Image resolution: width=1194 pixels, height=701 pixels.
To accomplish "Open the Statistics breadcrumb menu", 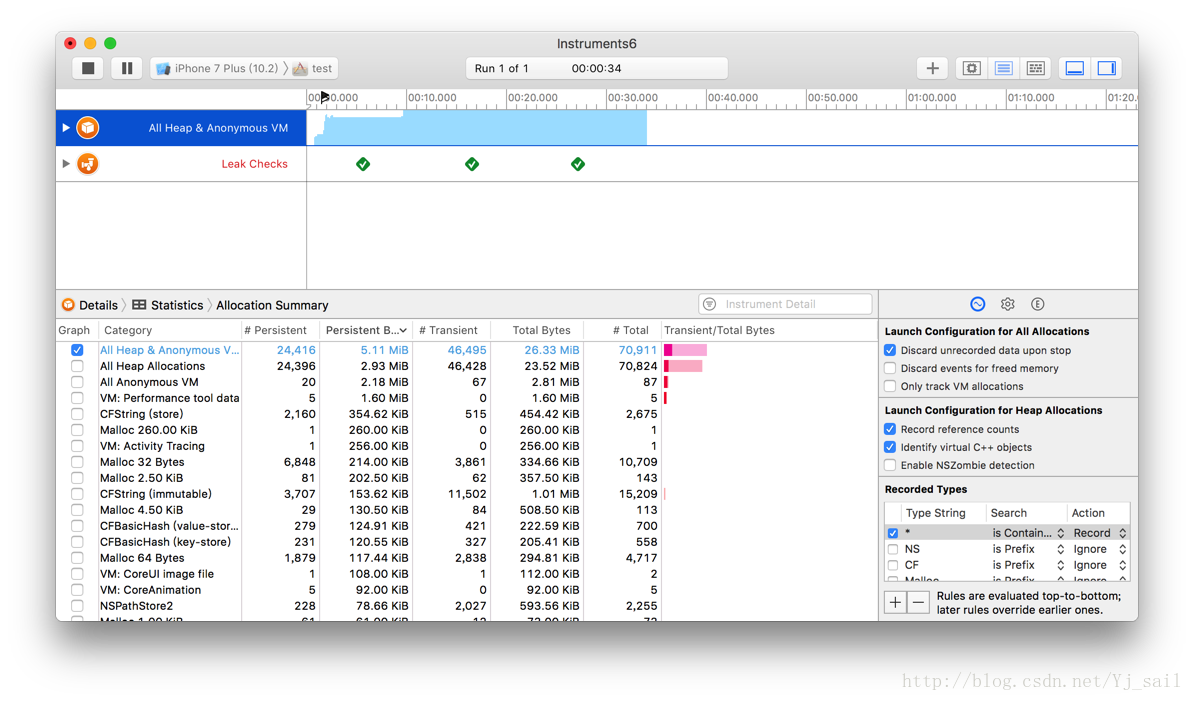I will (x=168, y=305).
